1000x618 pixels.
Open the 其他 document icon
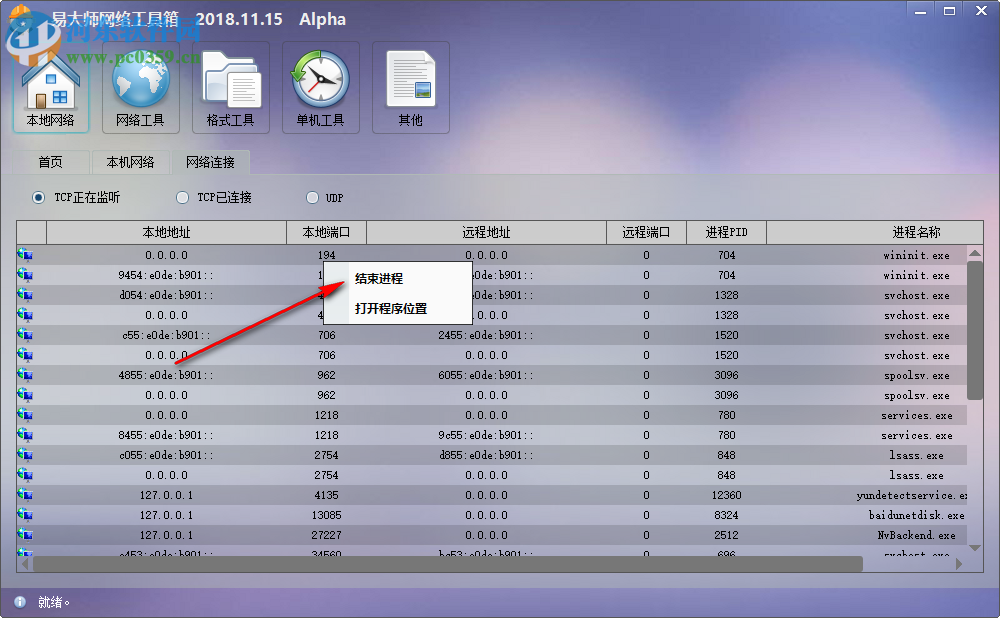click(x=411, y=88)
